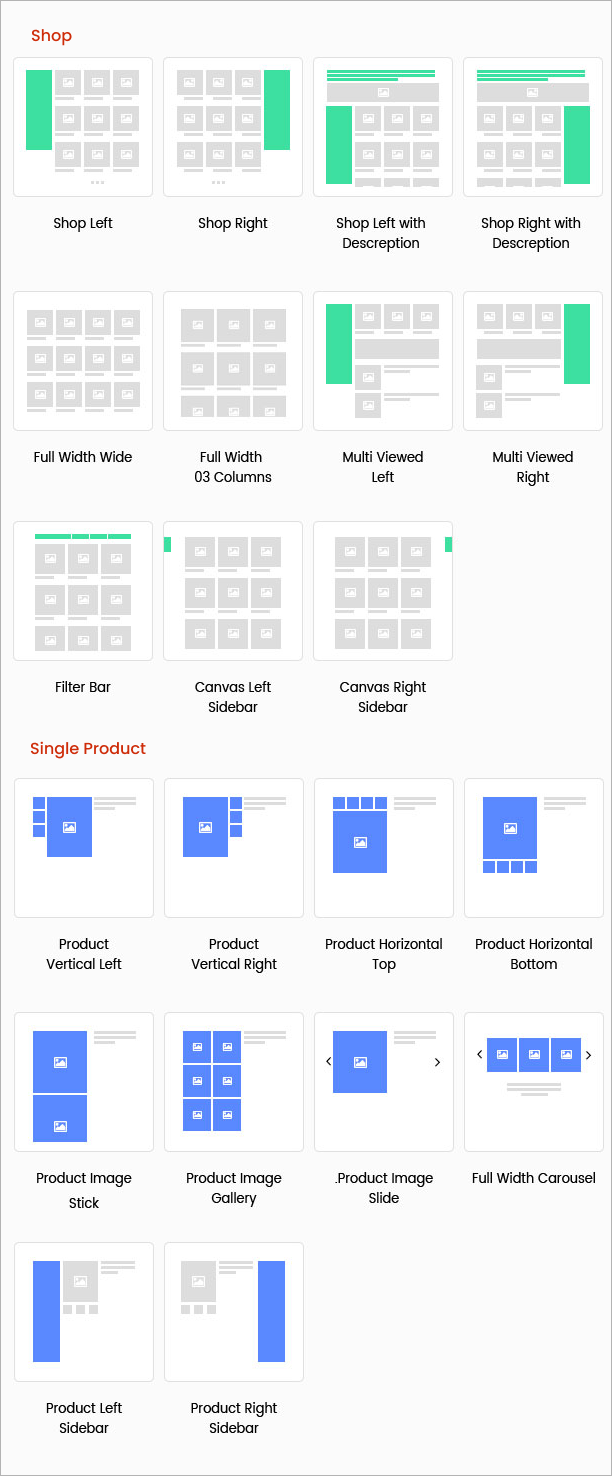Open the Shop Left with Descreption layout
The width and height of the screenshot is (612, 1476).
pos(382,127)
